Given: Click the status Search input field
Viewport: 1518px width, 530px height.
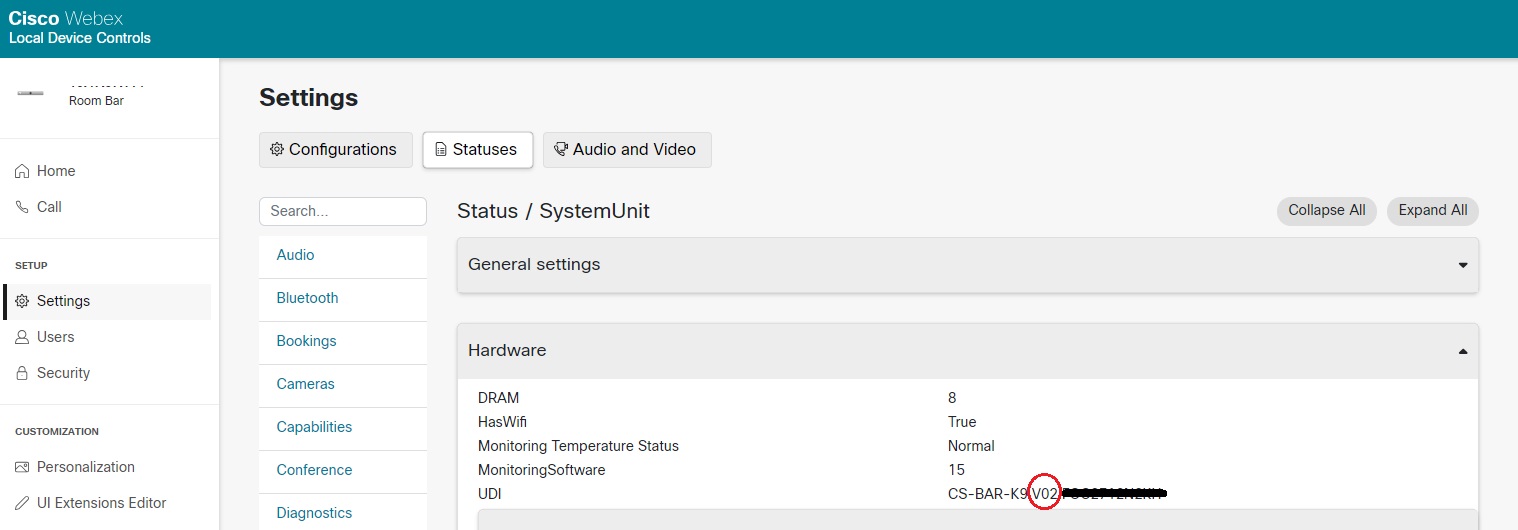Looking at the screenshot, I should click(342, 211).
